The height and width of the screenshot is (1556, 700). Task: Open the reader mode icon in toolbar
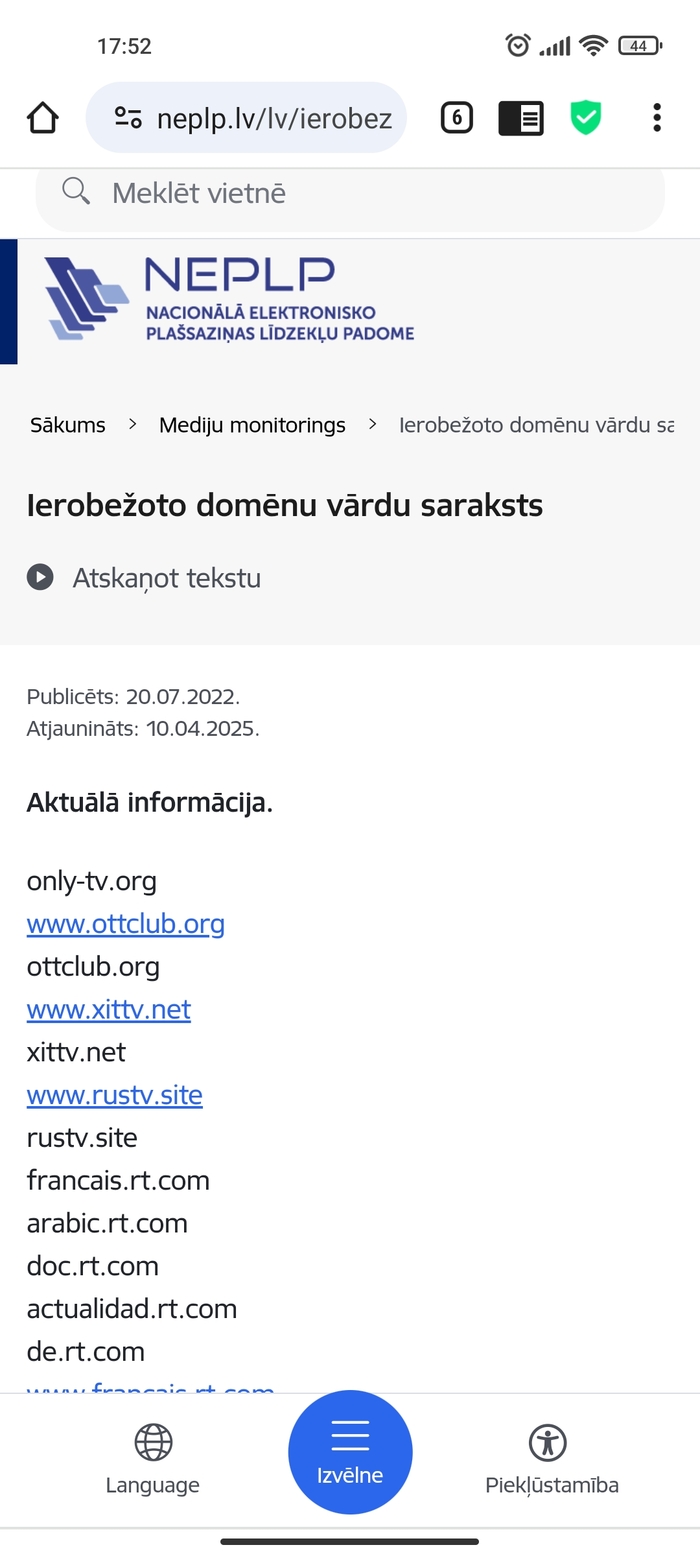click(x=521, y=118)
